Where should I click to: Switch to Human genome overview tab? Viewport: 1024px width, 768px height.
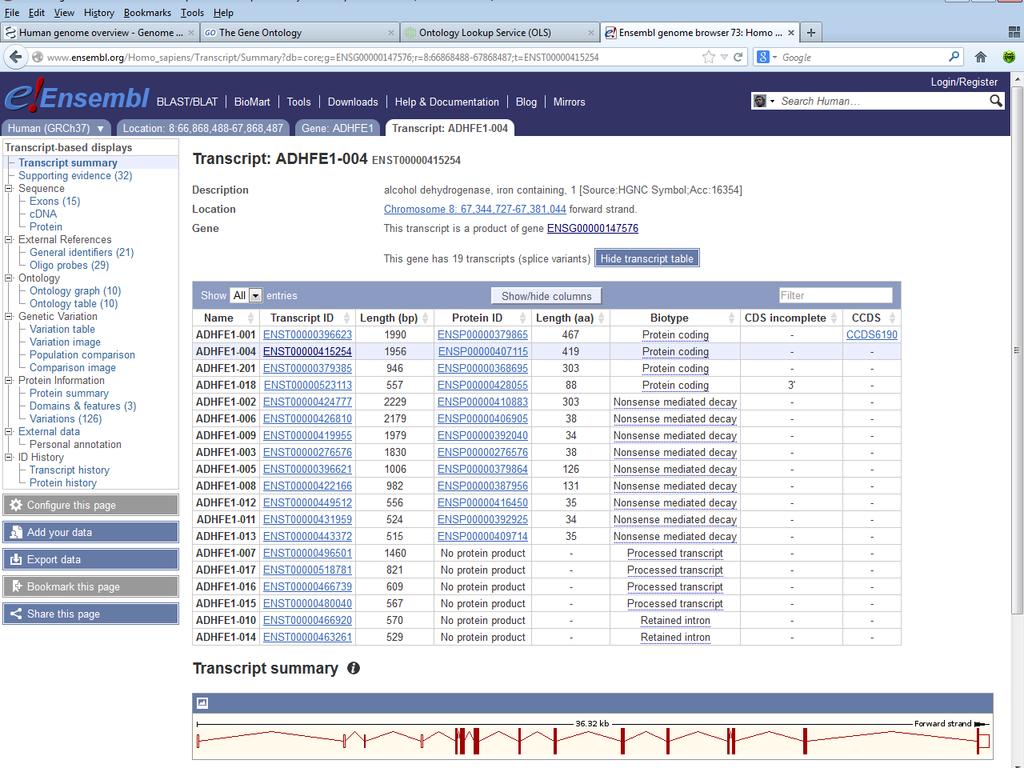[x=99, y=32]
